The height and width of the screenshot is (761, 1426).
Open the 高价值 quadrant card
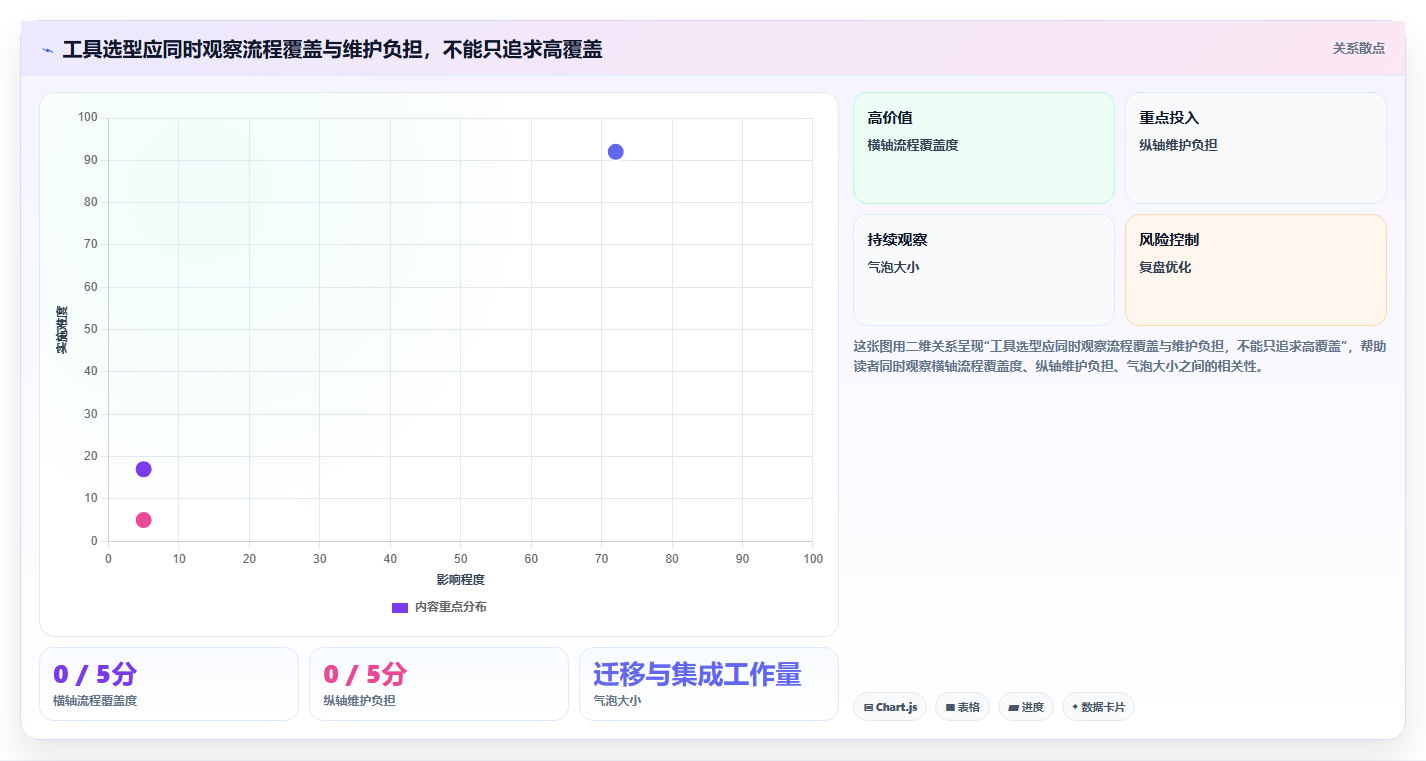[x=984, y=148]
